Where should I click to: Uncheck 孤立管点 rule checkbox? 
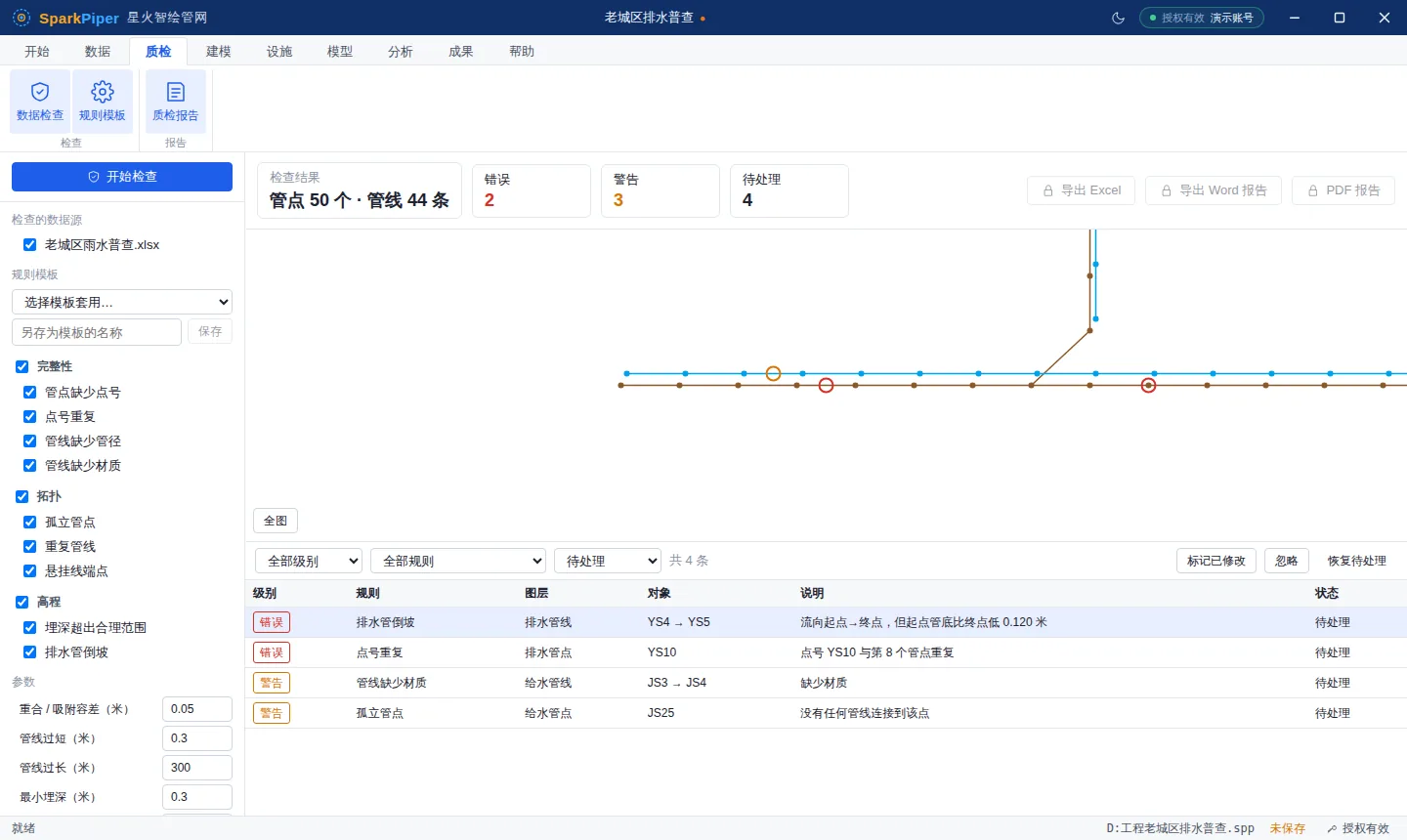point(30,522)
